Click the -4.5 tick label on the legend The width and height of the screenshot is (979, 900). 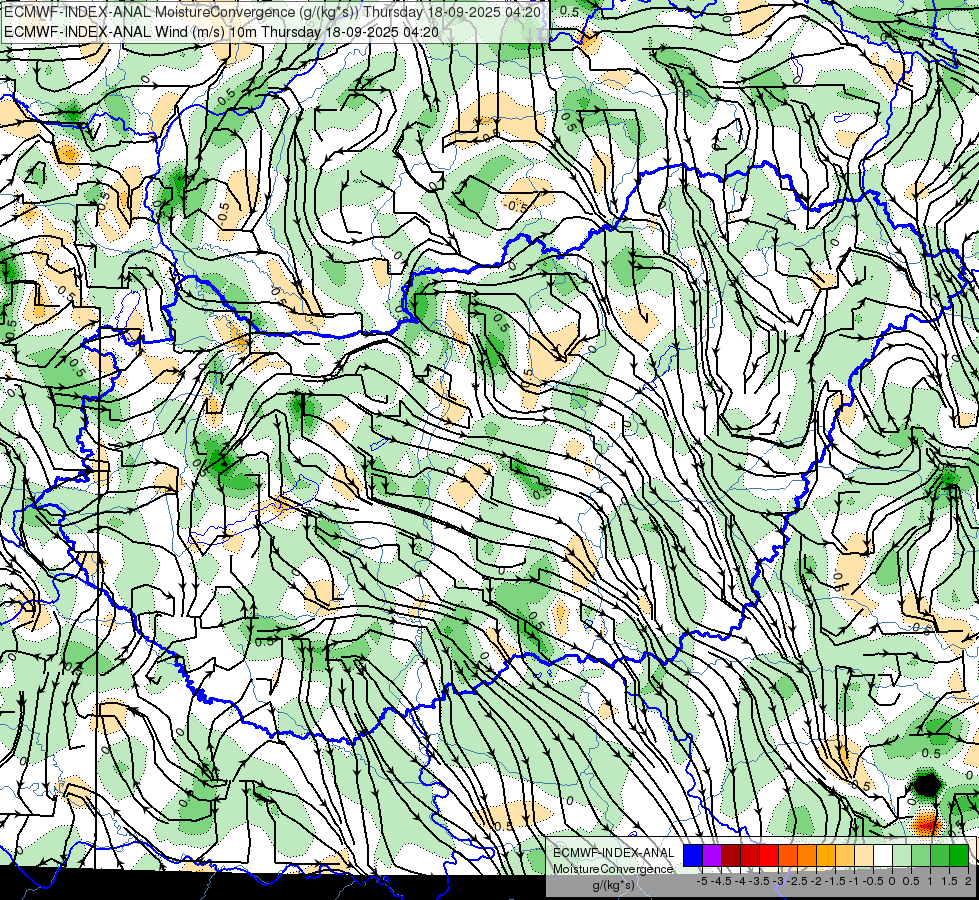click(722, 881)
